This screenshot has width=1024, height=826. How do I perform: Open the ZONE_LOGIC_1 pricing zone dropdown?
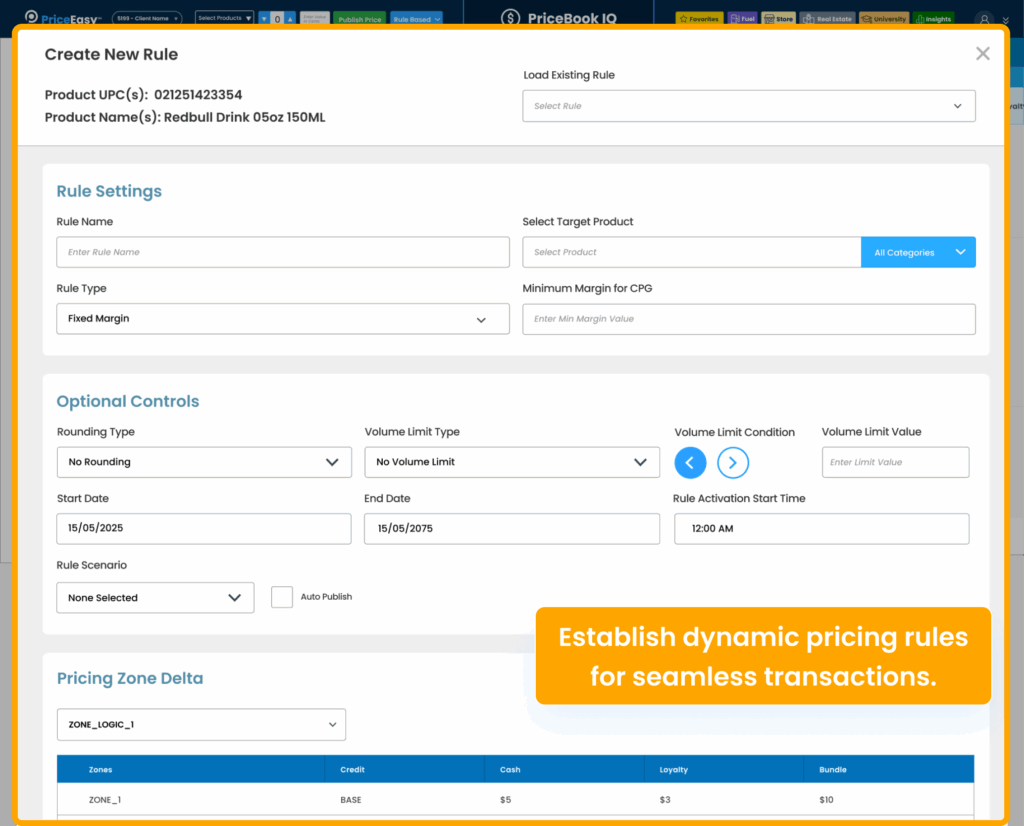(201, 724)
